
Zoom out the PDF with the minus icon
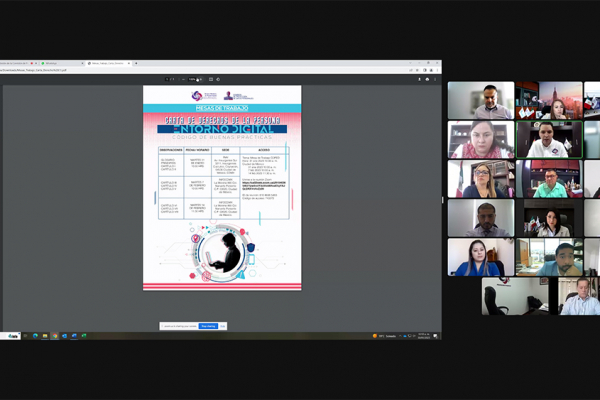click(x=183, y=79)
